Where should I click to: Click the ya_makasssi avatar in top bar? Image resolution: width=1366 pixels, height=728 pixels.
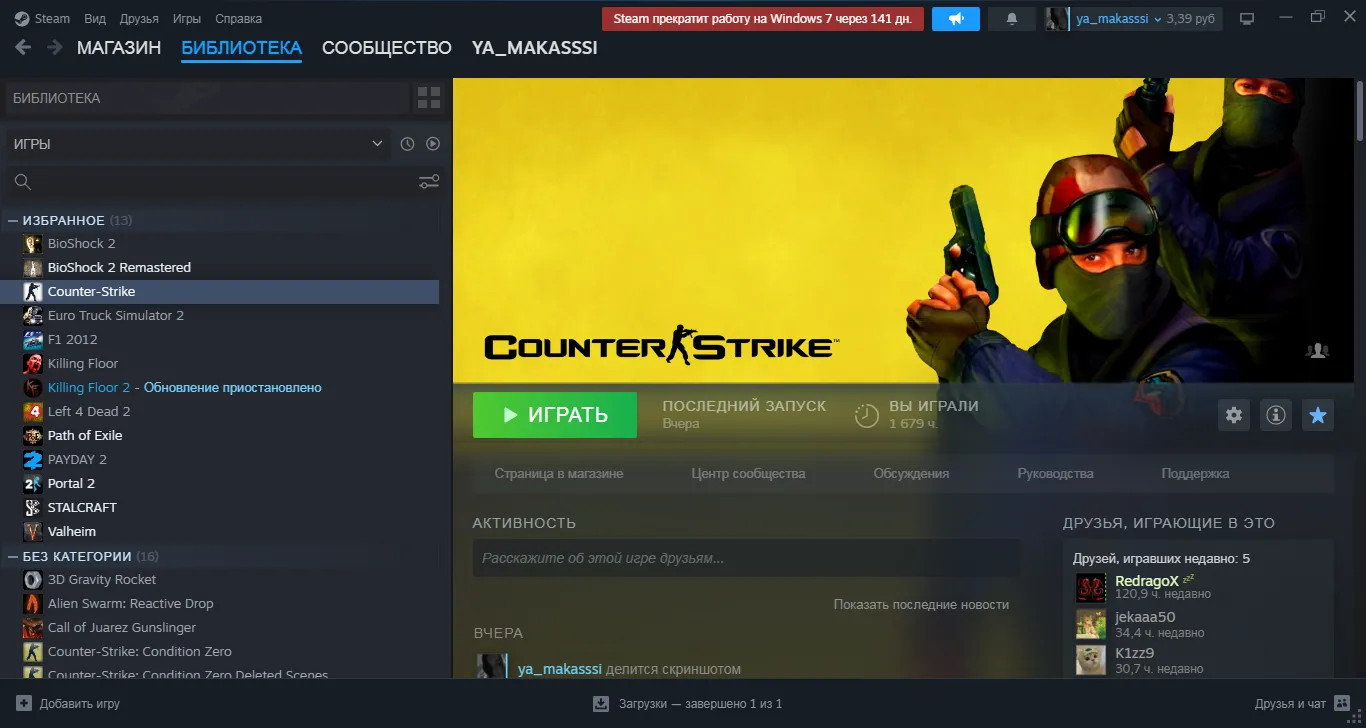click(x=1056, y=19)
